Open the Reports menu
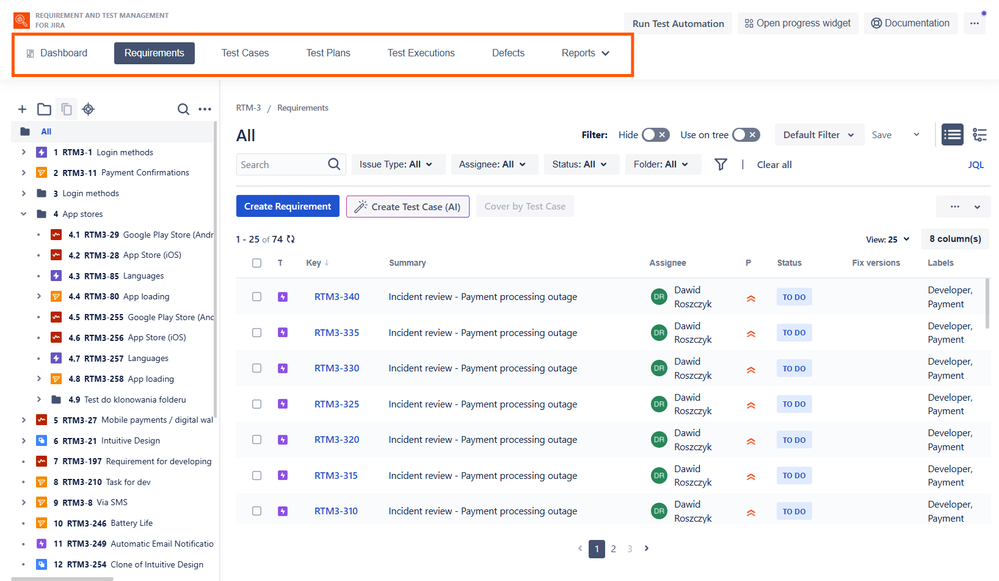Screen dimensions: 999x581 point(585,53)
